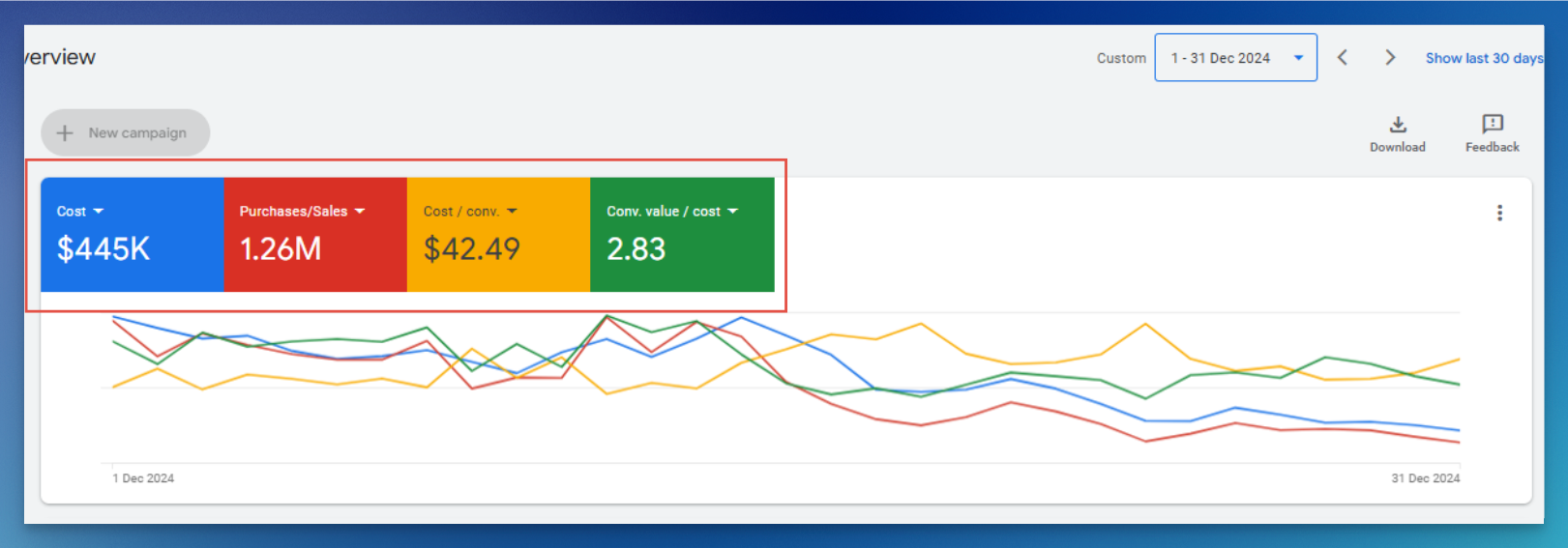This screenshot has width=1568, height=548.
Task: Click the plus icon in New campaign
Action: 65,132
